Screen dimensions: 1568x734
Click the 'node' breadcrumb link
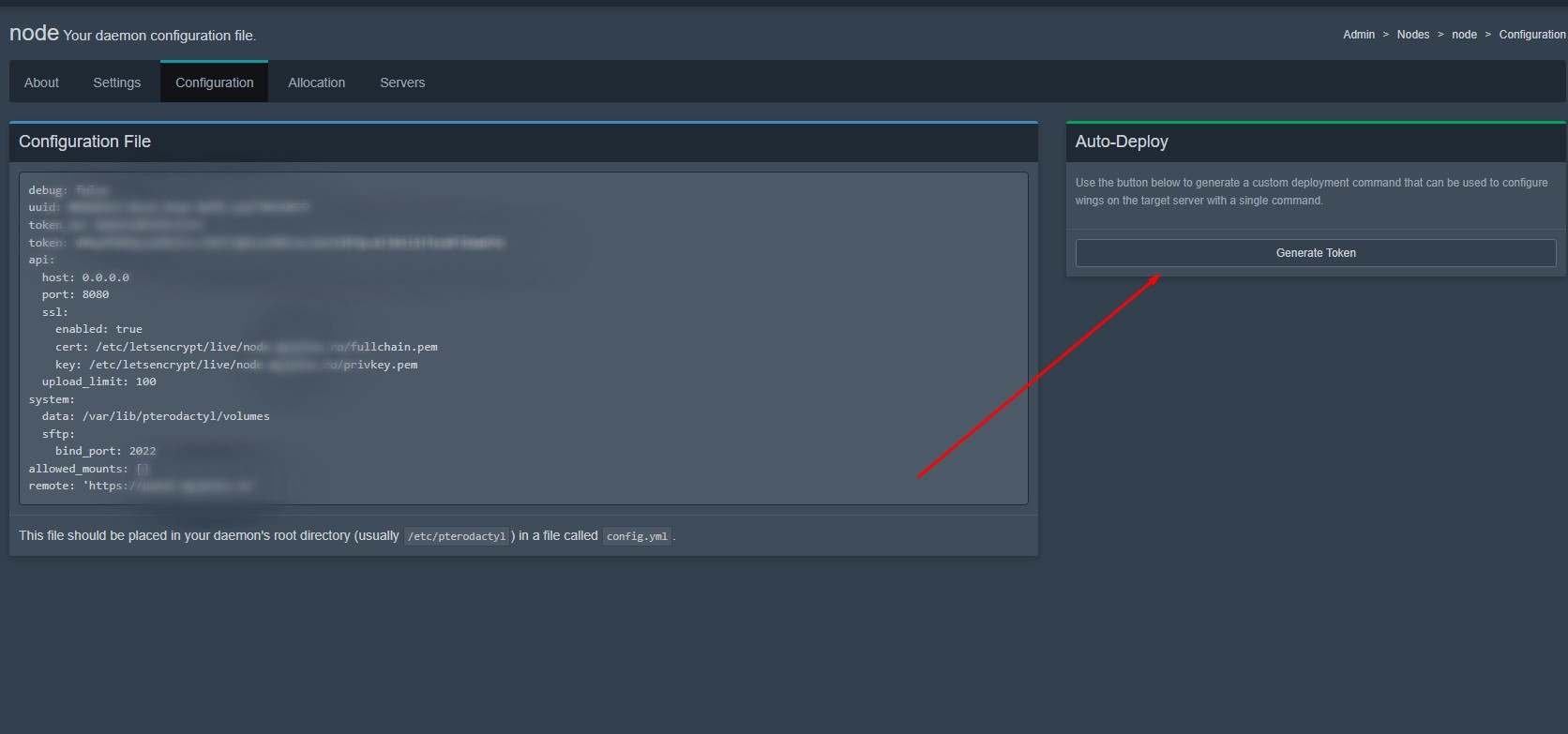[x=1464, y=35]
